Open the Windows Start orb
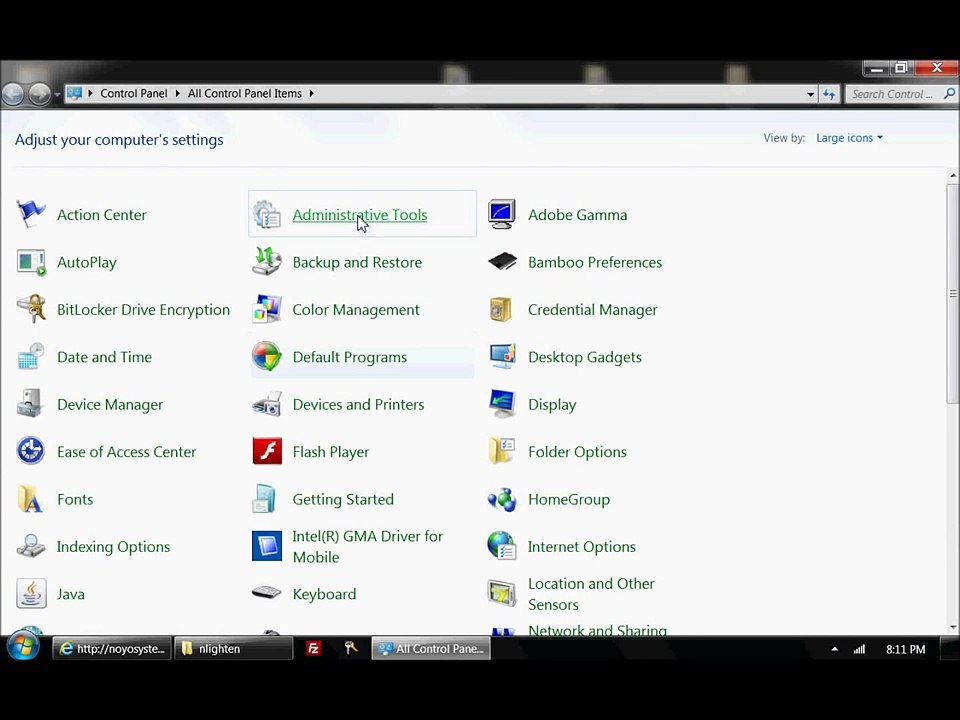This screenshot has height=720, width=960. [23, 647]
